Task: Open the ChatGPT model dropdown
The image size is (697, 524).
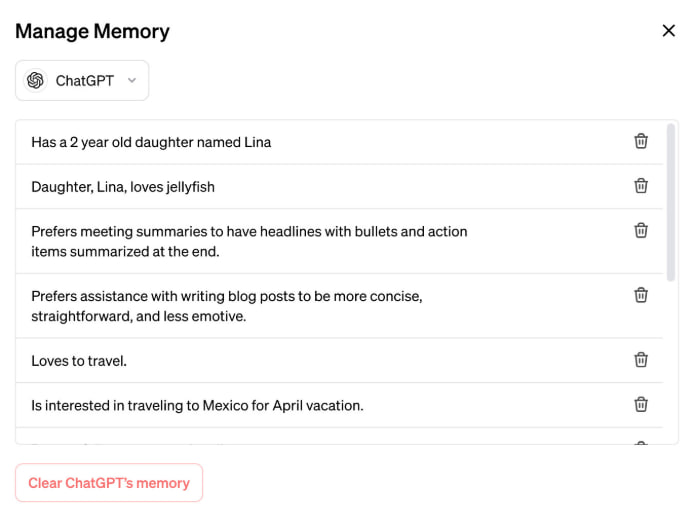Action: click(x=82, y=80)
